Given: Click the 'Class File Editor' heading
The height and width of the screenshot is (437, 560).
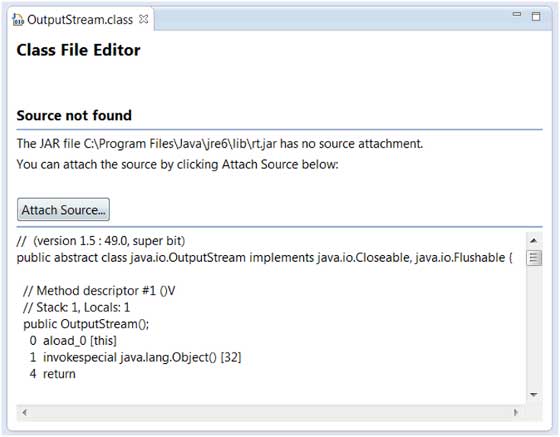Looking at the screenshot, I should 78,50.
